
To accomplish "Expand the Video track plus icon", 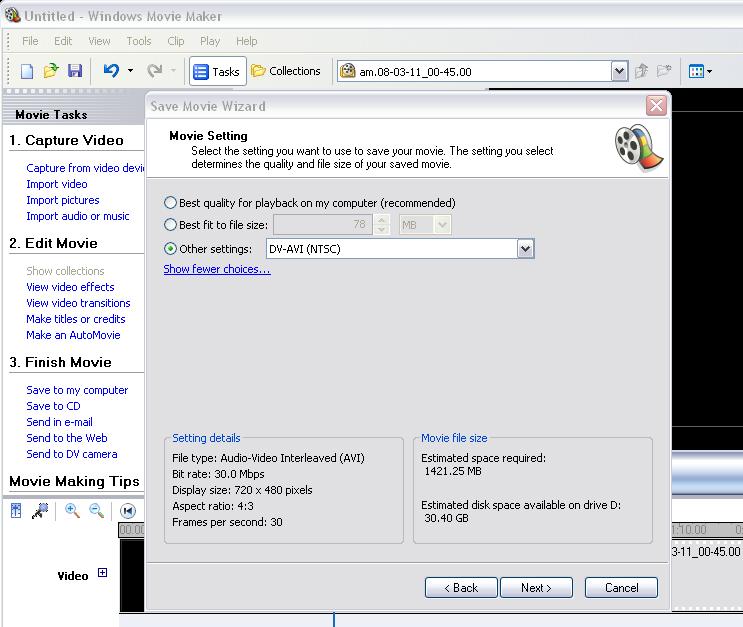I will tap(102, 572).
